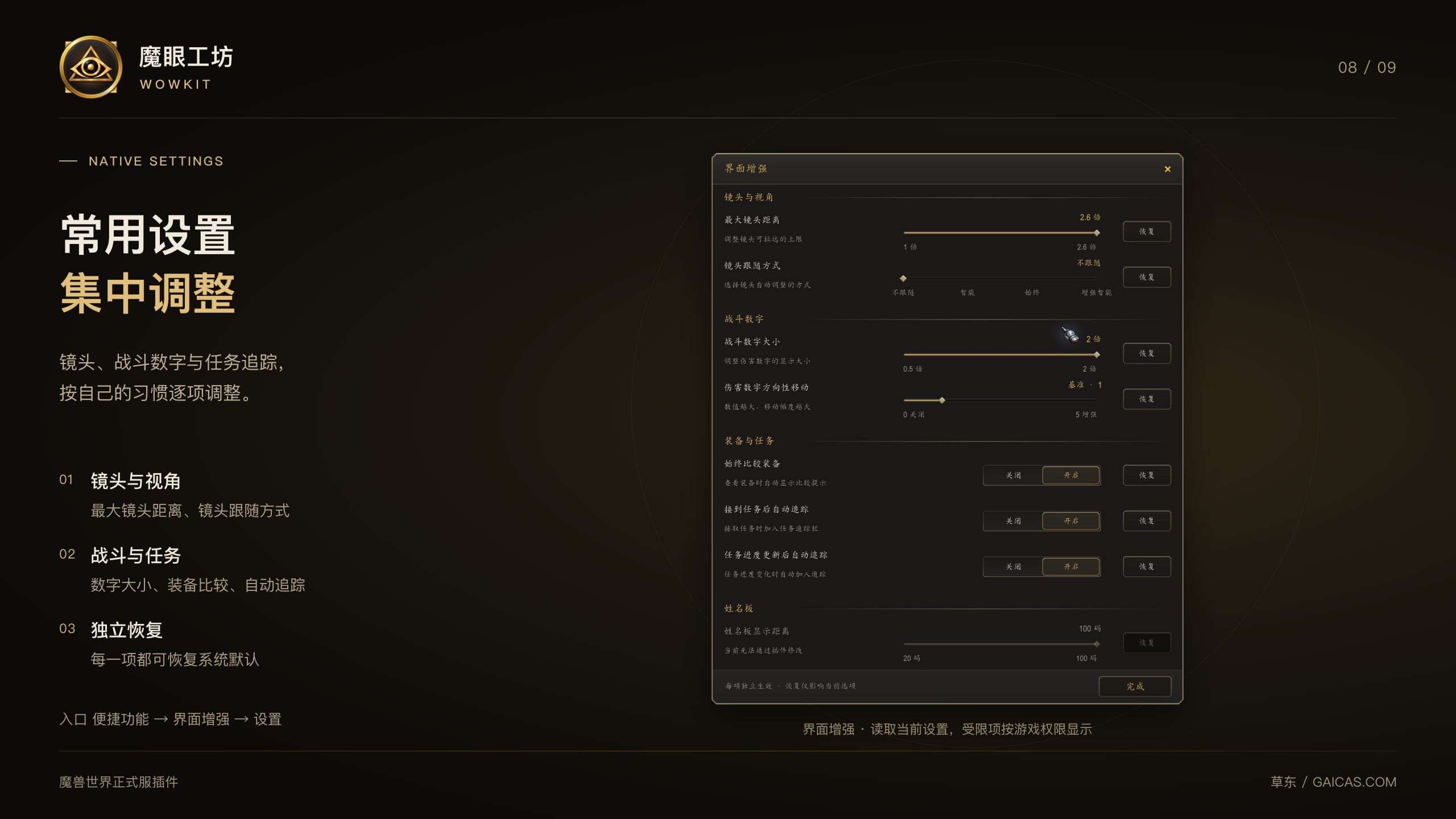Open the GAICAS.COM footer link

coord(1354,782)
